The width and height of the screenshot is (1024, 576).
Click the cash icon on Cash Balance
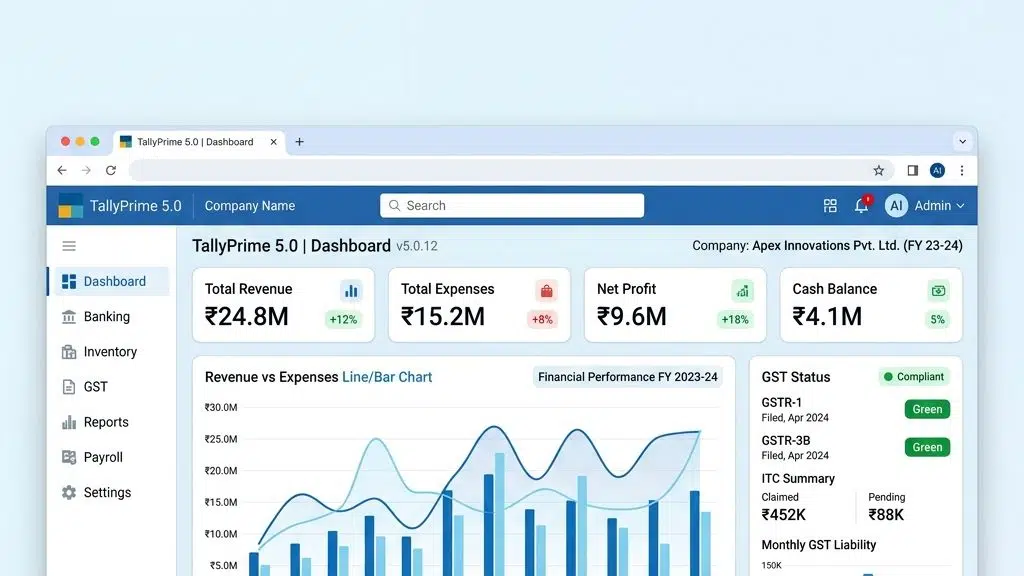point(938,291)
